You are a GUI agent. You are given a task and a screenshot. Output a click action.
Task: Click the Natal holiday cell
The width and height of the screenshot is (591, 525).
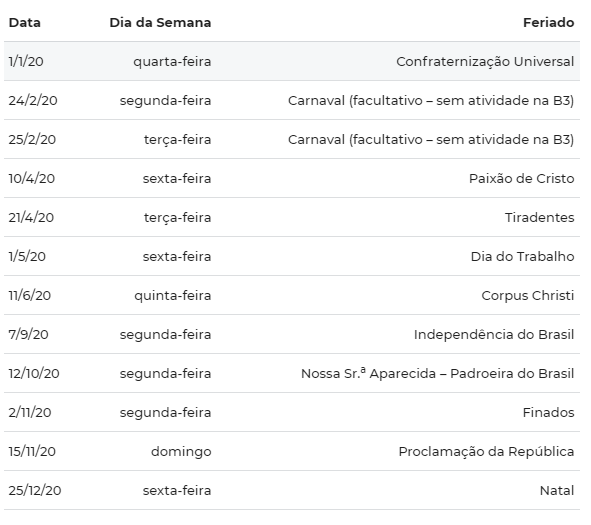coord(557,491)
